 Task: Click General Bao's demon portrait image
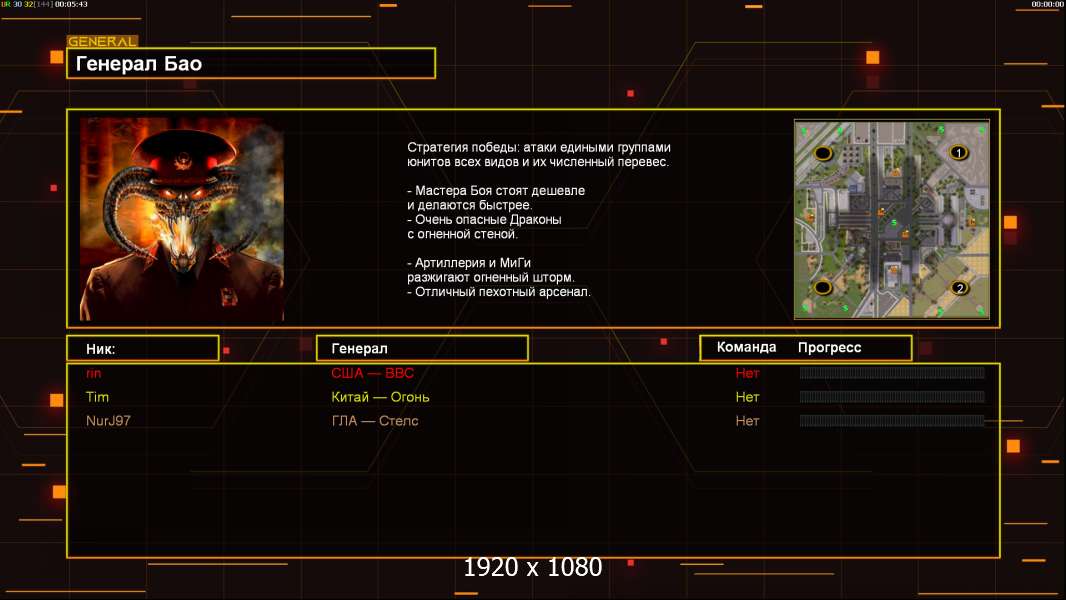point(182,219)
